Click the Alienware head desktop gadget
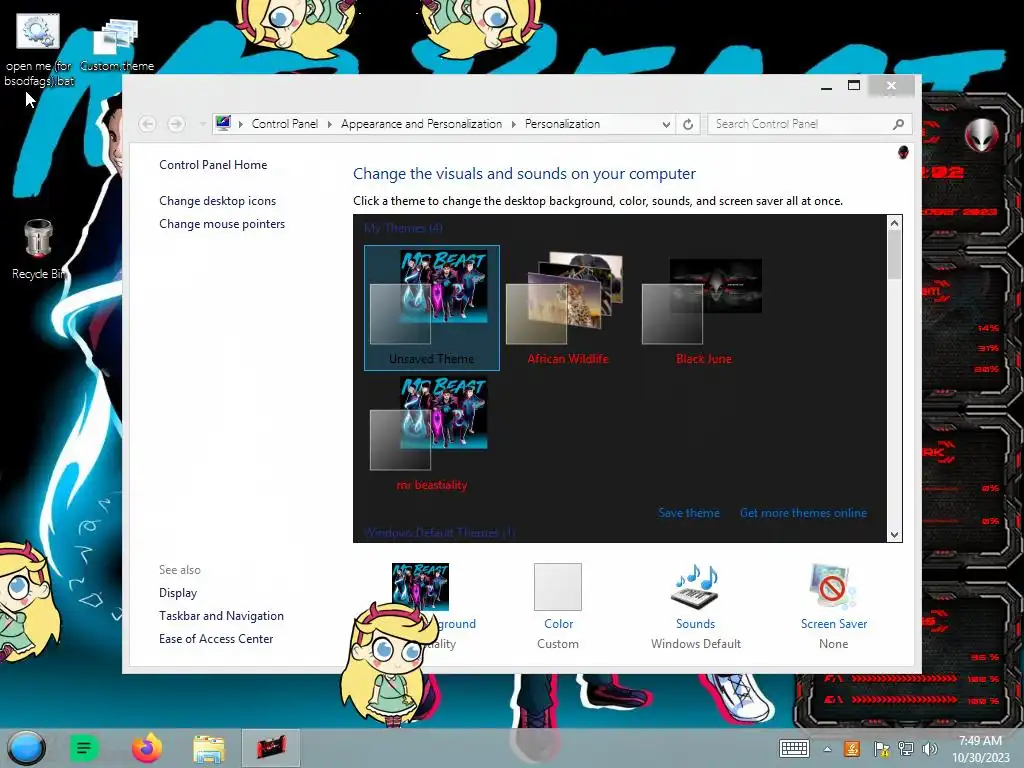The width and height of the screenshot is (1024, 768). [982, 135]
